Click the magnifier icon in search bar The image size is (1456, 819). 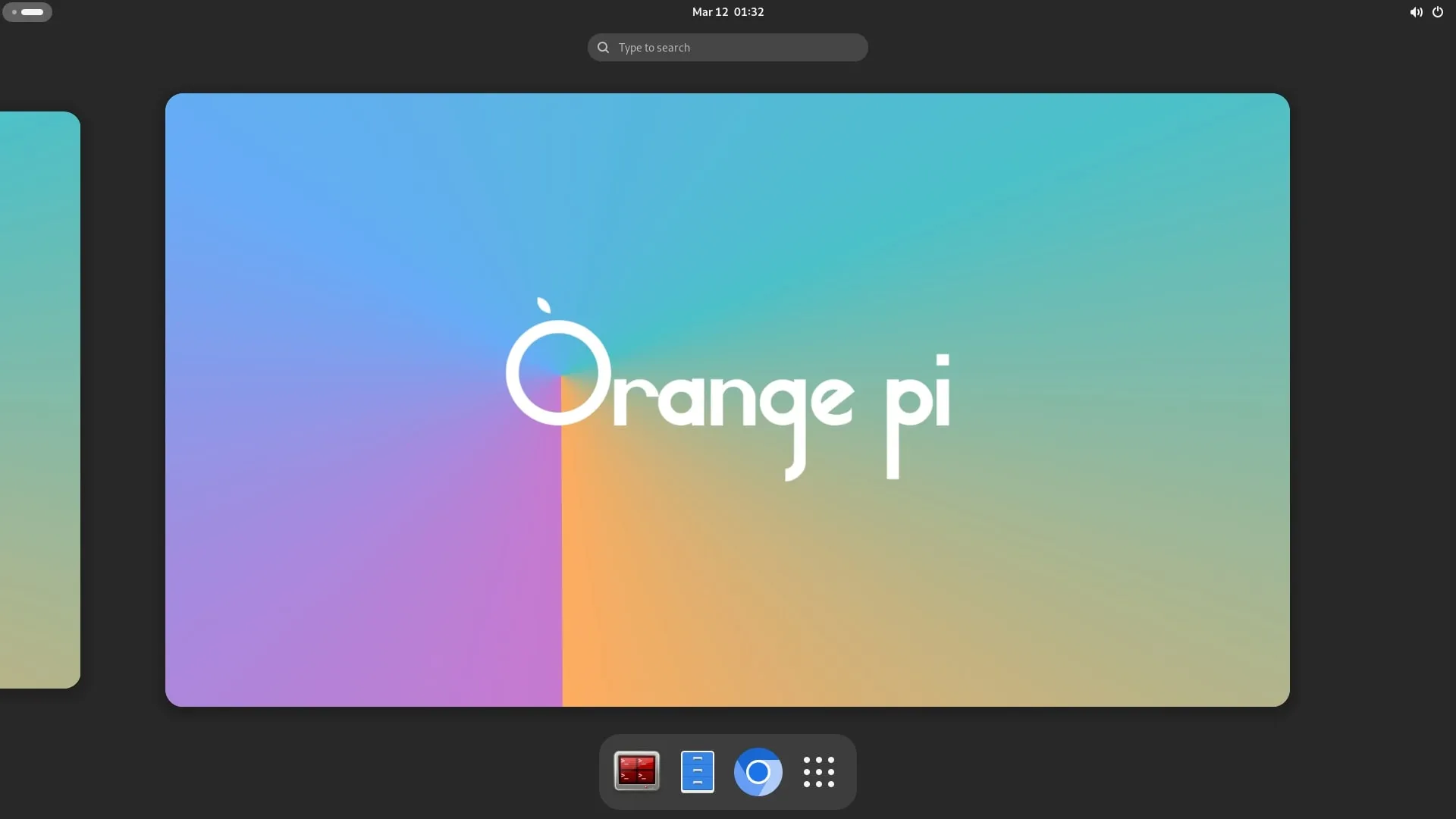pos(603,48)
